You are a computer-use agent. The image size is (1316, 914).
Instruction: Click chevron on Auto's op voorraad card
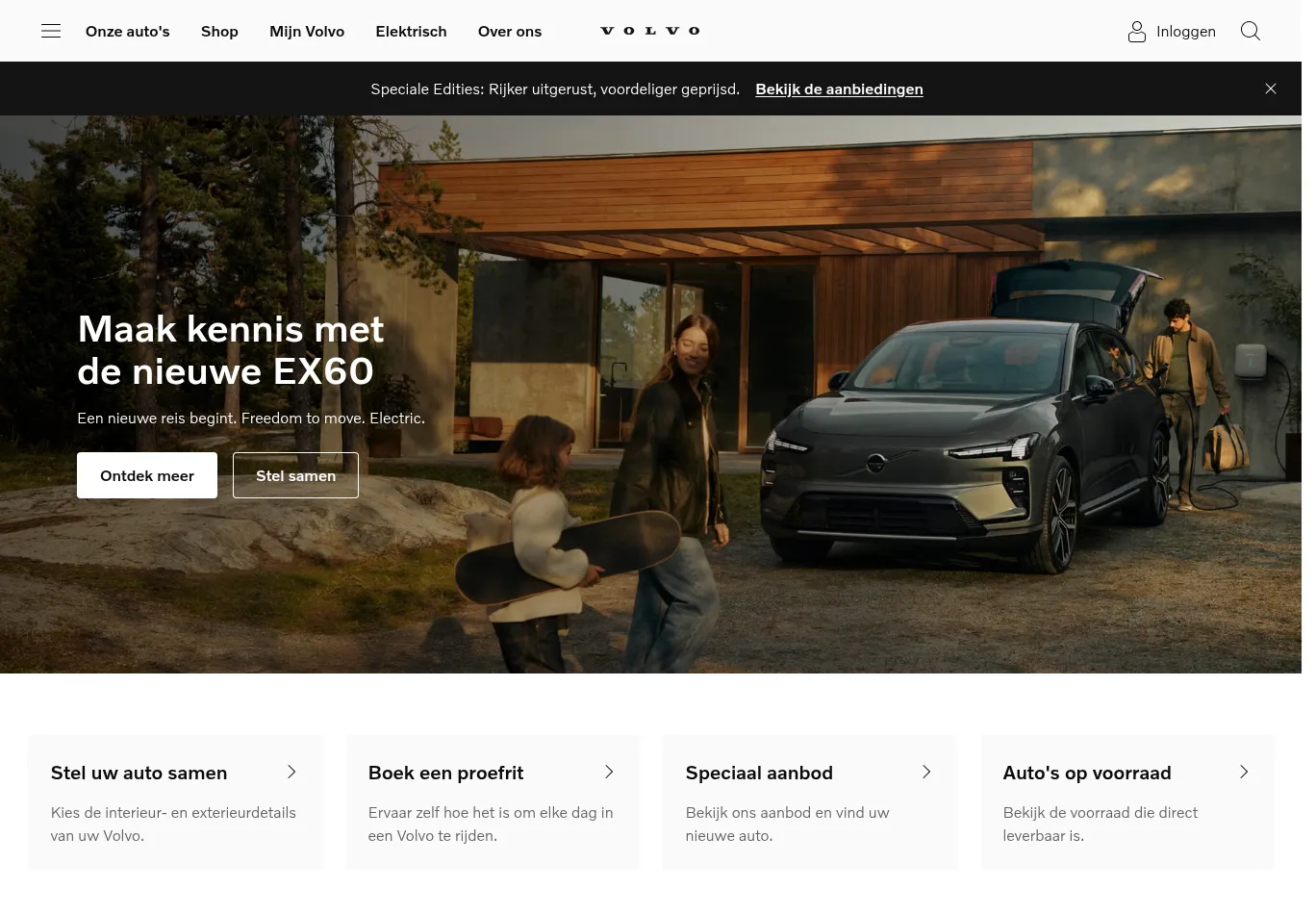[x=1244, y=772]
